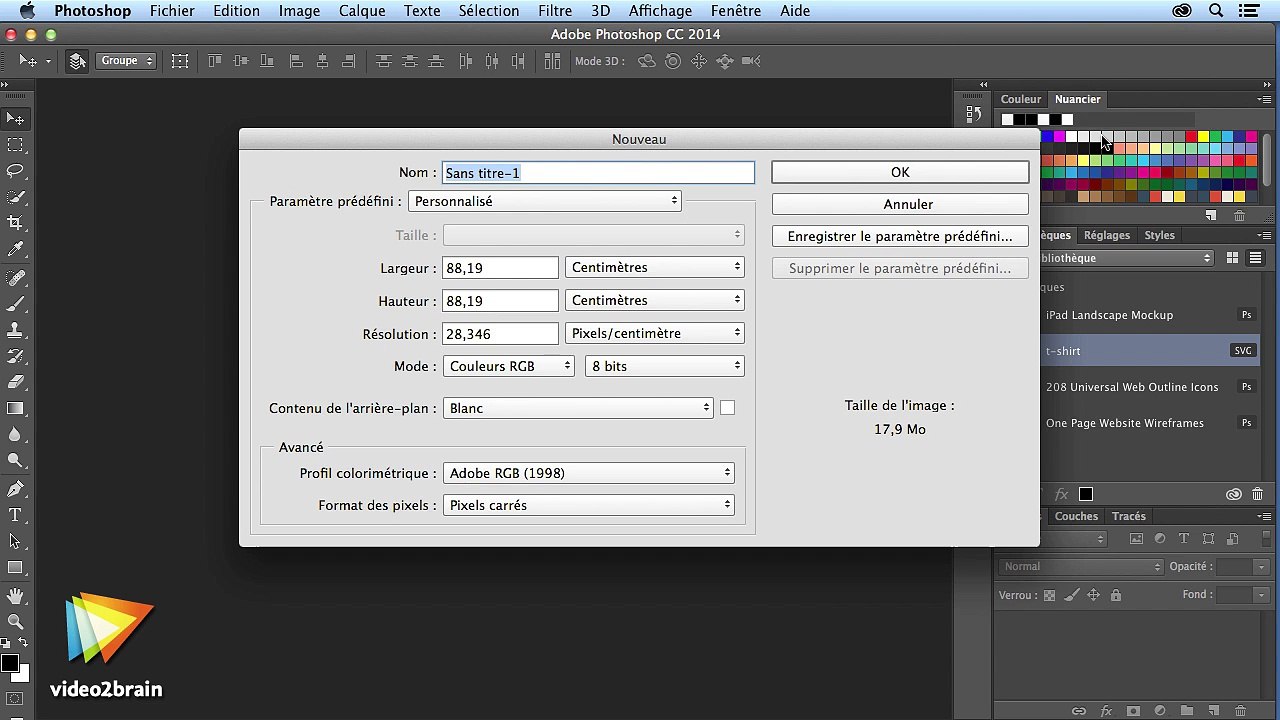Viewport: 1280px width, 720px height.
Task: Open the Paramètre prédéfini dropdown
Action: point(545,201)
